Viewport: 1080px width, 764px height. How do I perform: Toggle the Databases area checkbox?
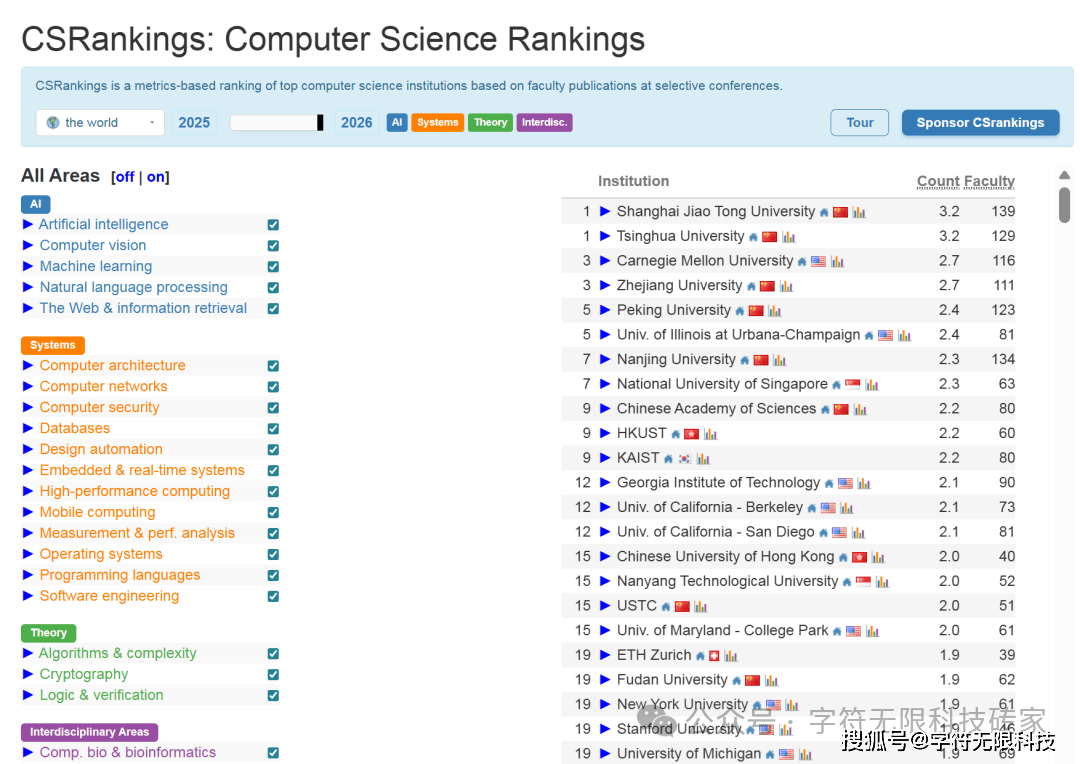273,429
